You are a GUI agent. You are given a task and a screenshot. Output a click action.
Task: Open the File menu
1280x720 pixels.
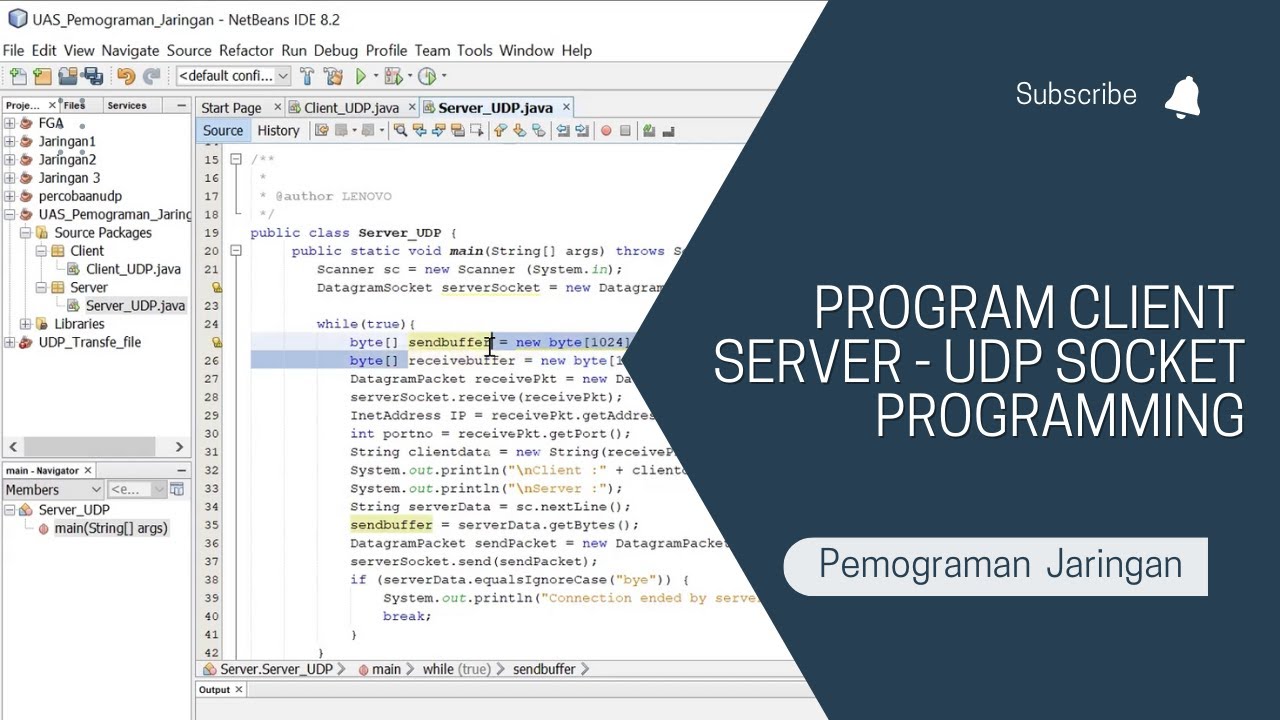[x=14, y=50]
